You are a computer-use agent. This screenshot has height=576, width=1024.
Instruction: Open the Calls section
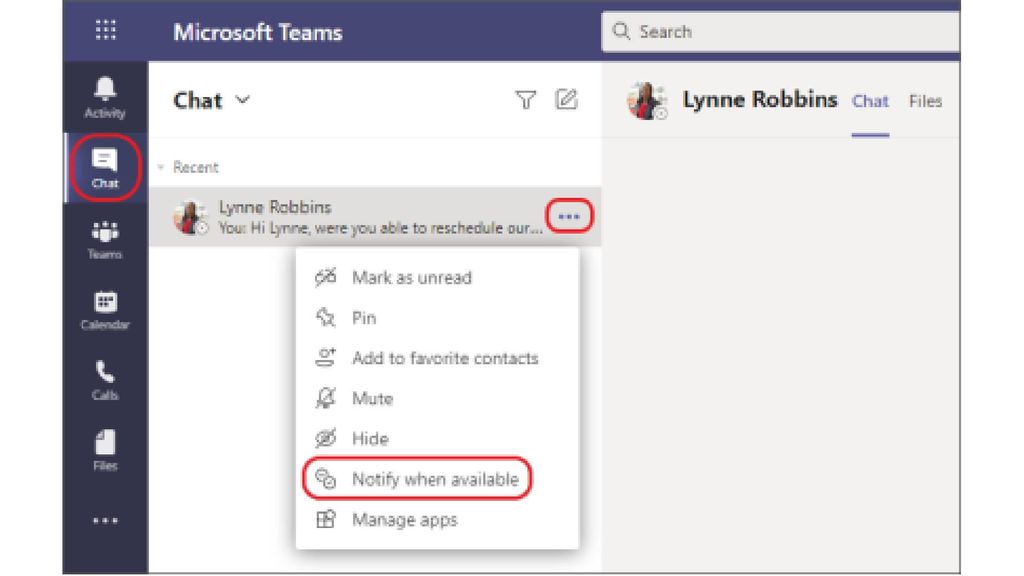pyautogui.click(x=104, y=378)
